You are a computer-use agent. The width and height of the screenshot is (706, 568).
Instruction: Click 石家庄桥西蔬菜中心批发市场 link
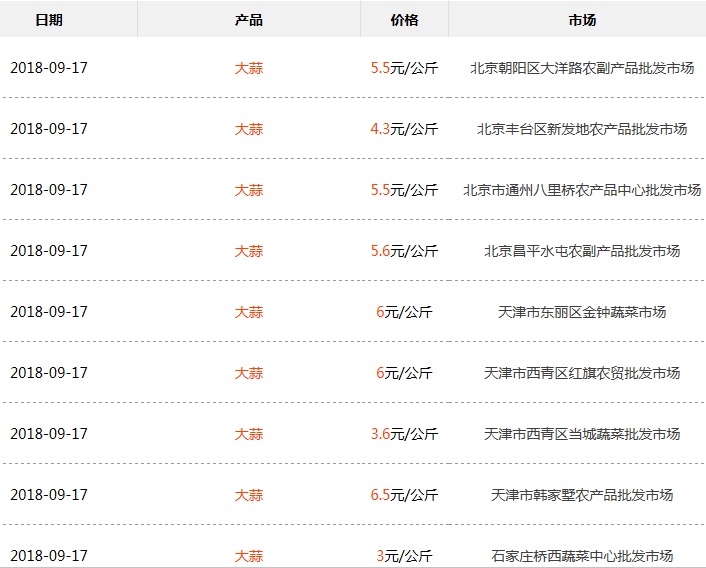[582, 556]
